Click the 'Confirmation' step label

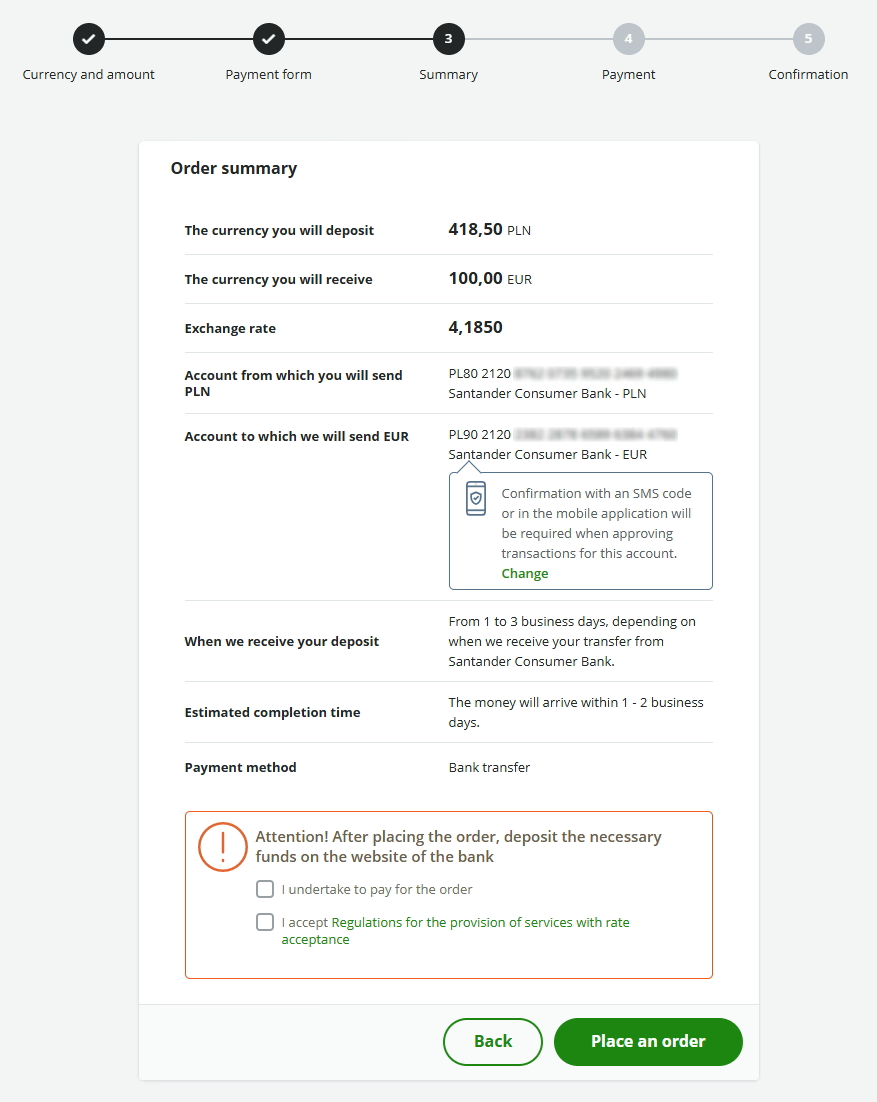(808, 75)
